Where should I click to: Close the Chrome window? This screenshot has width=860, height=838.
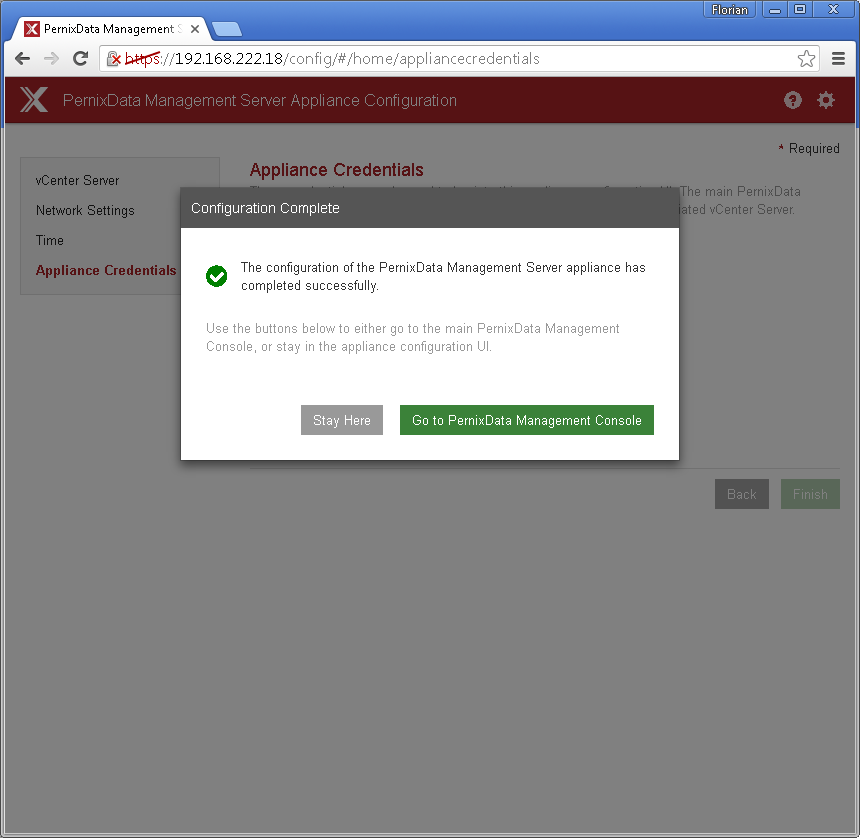[x=834, y=10]
